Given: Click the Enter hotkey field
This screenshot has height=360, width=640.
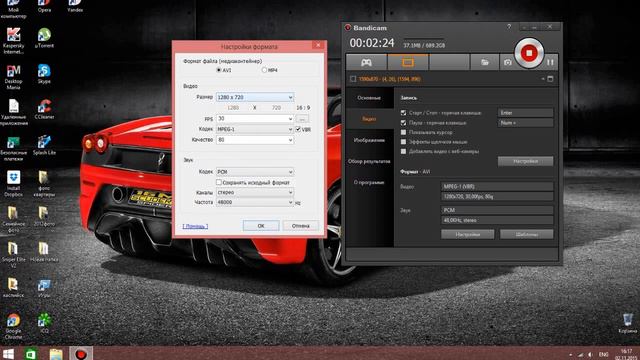Looking at the screenshot, I should [525, 113].
